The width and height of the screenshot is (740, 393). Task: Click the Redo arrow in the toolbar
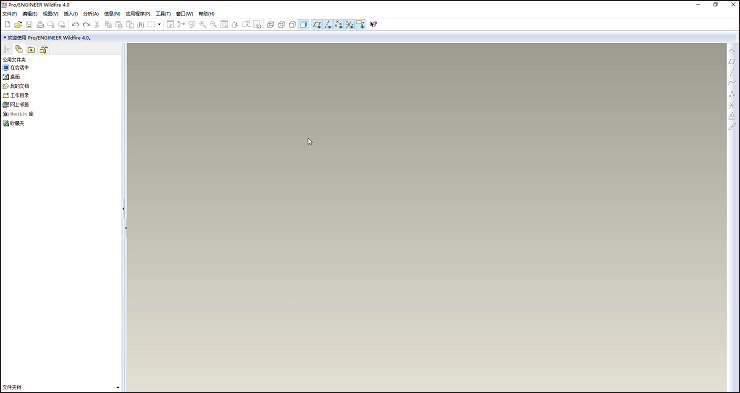[86, 25]
